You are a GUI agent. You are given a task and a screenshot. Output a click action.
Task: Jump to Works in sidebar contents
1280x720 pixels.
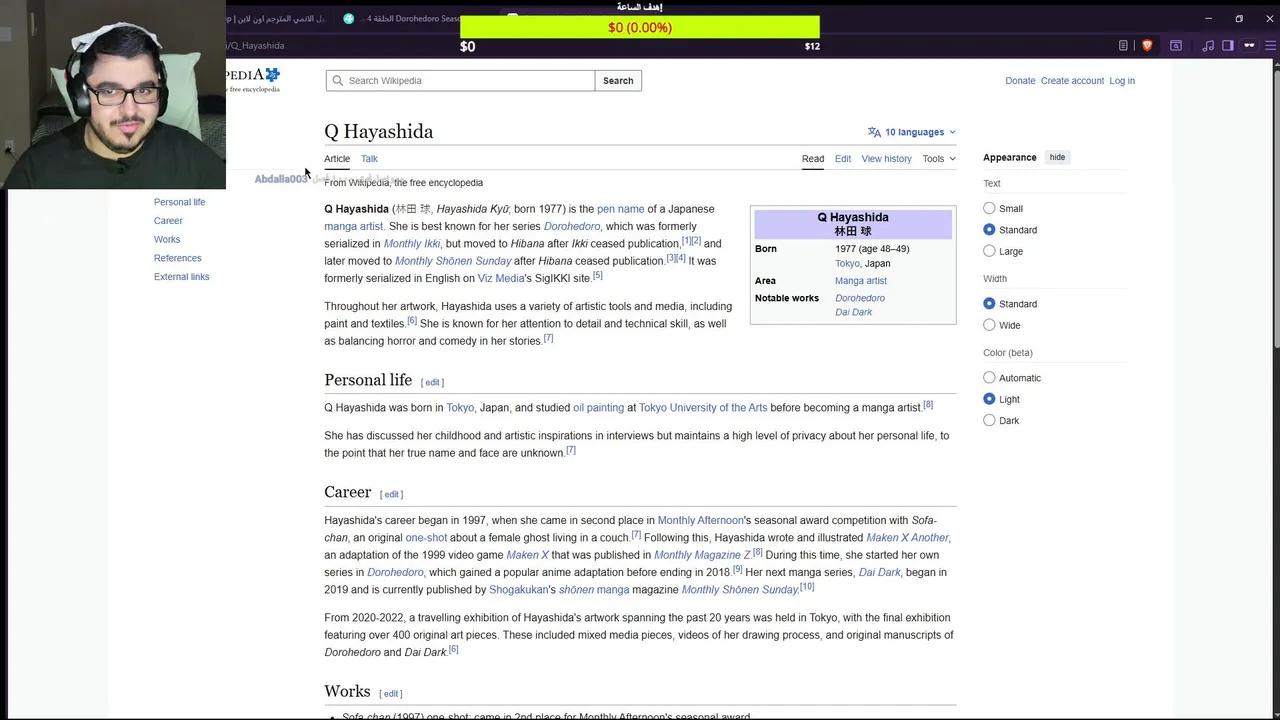167,240
